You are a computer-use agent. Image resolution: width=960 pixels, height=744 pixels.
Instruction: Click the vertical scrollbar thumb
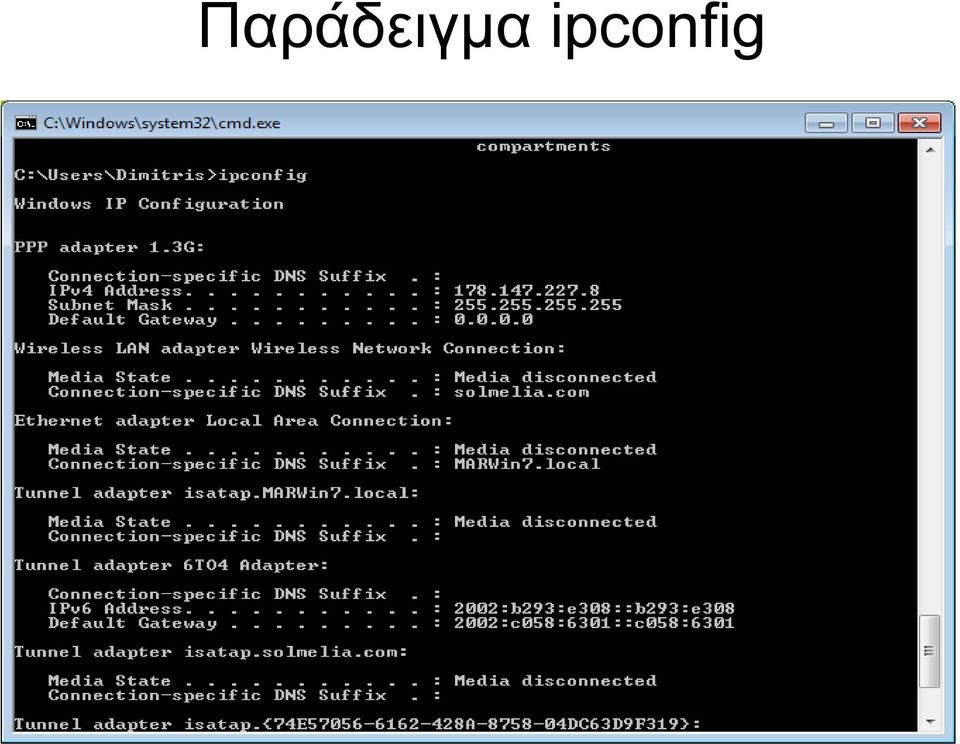tap(930, 652)
